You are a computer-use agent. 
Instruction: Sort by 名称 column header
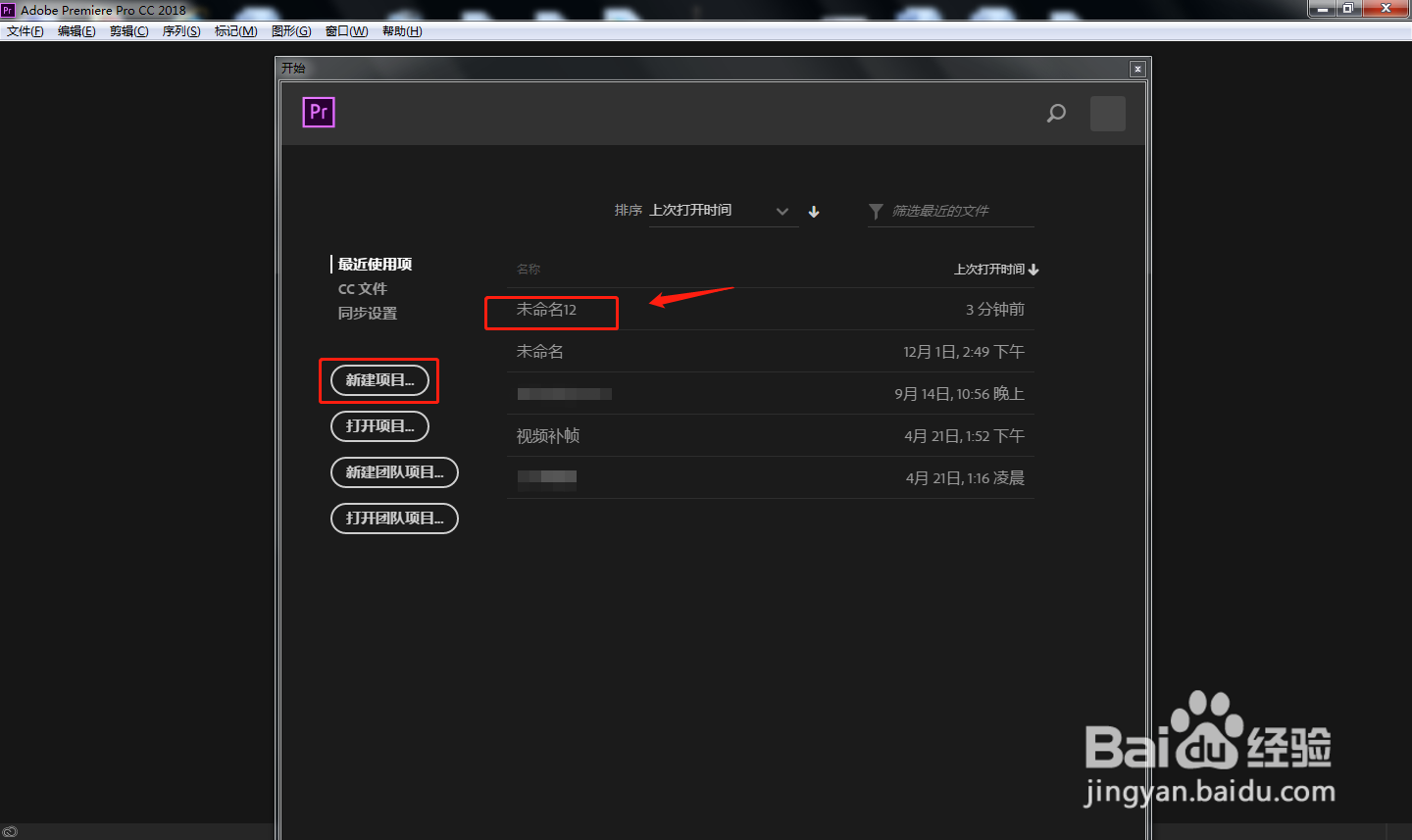[x=529, y=270]
